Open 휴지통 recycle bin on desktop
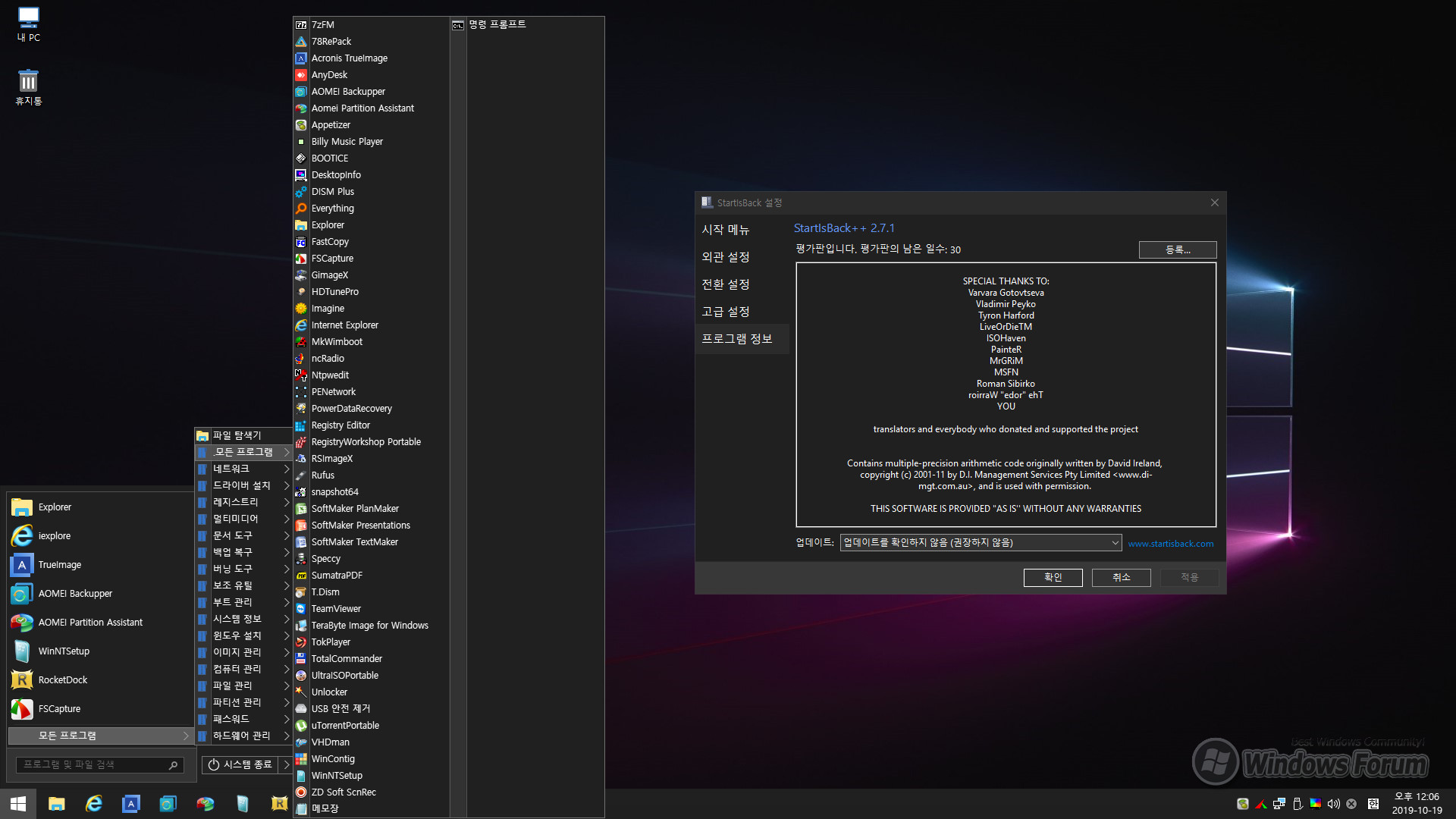 point(28,87)
